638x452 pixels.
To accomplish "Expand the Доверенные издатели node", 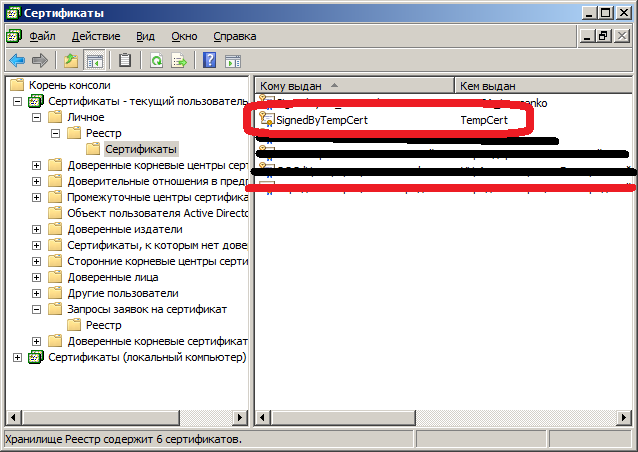I will click(x=36, y=229).
